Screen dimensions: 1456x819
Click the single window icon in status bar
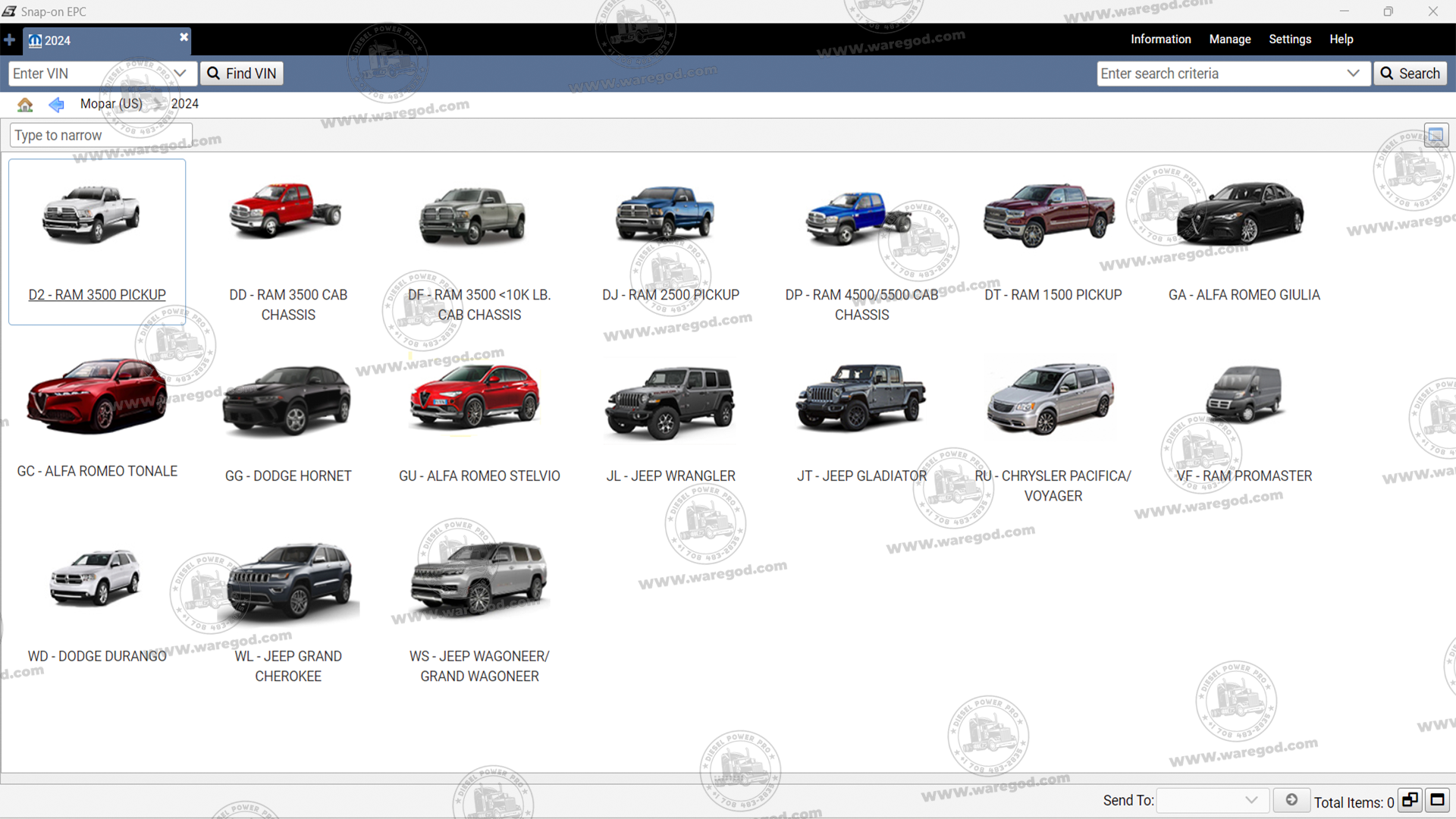coord(1437,800)
